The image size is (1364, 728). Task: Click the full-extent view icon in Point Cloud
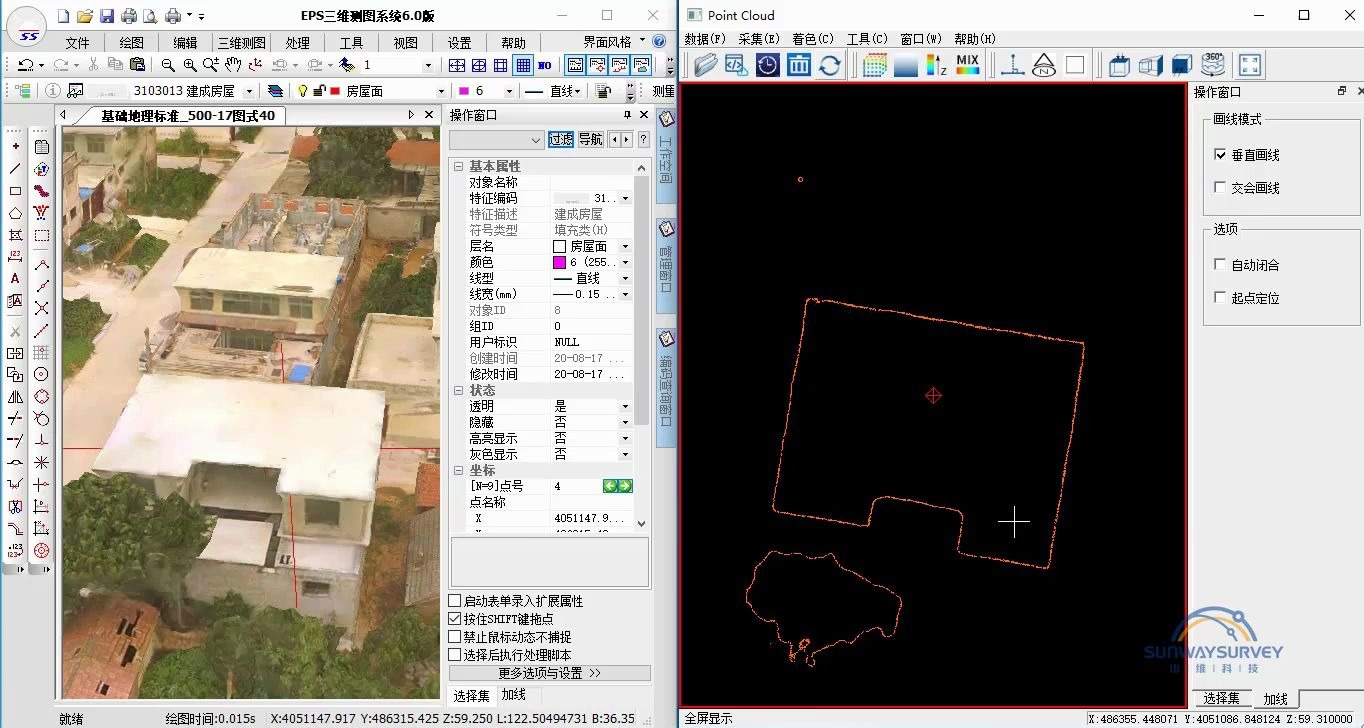click(x=1249, y=65)
